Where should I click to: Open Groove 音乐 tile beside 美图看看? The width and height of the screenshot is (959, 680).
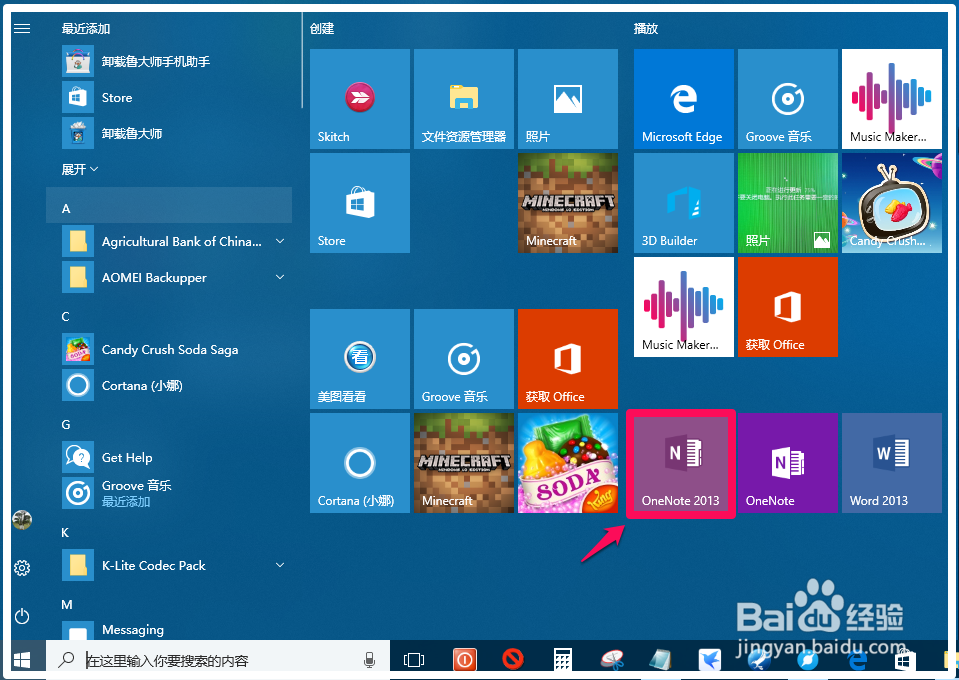pyautogui.click(x=464, y=358)
